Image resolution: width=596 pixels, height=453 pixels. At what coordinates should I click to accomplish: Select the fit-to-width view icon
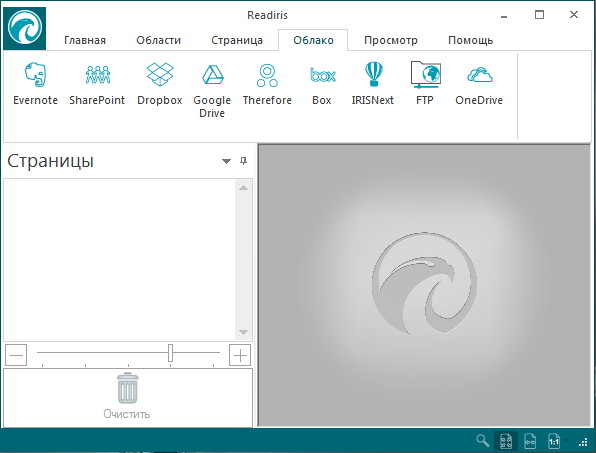(530, 441)
